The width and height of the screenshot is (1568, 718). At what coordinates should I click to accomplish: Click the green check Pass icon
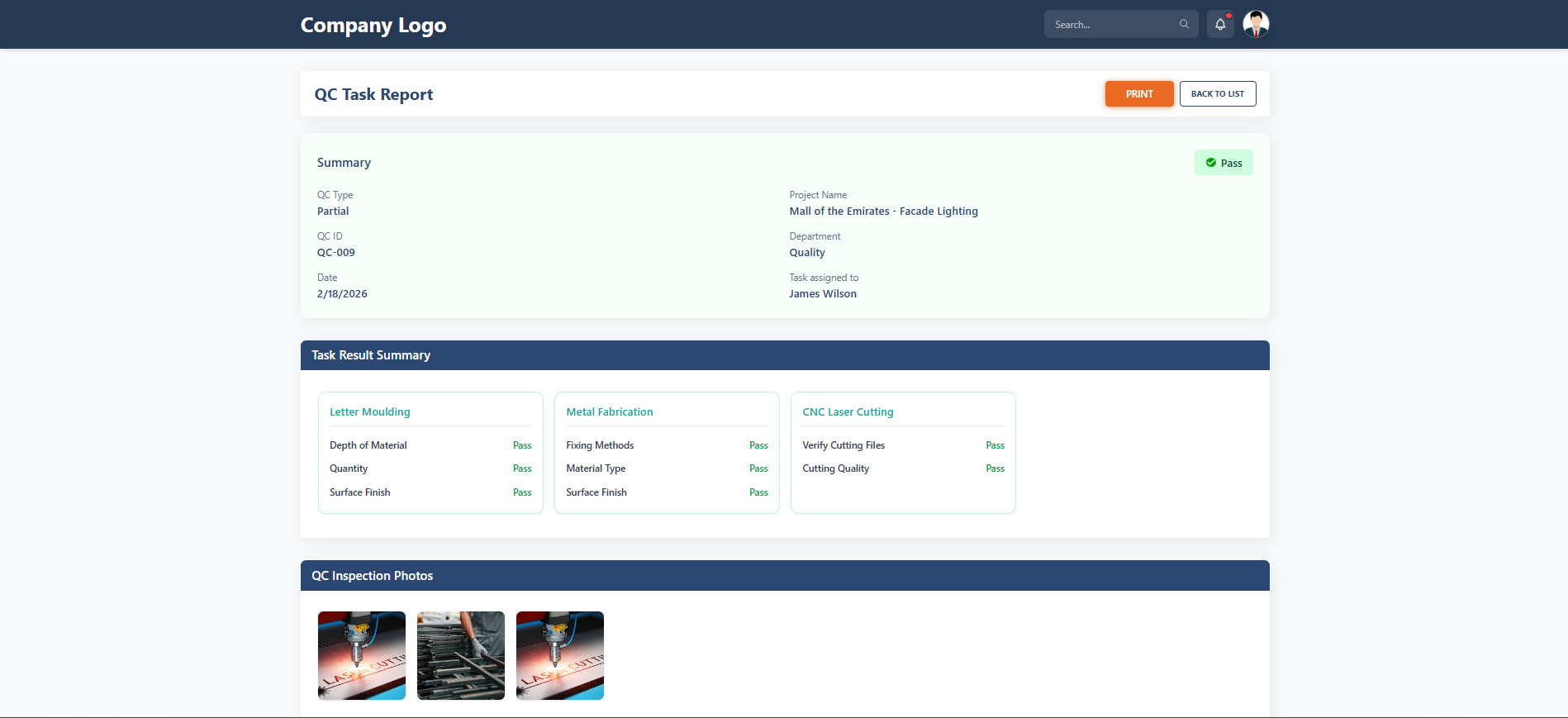click(1211, 163)
